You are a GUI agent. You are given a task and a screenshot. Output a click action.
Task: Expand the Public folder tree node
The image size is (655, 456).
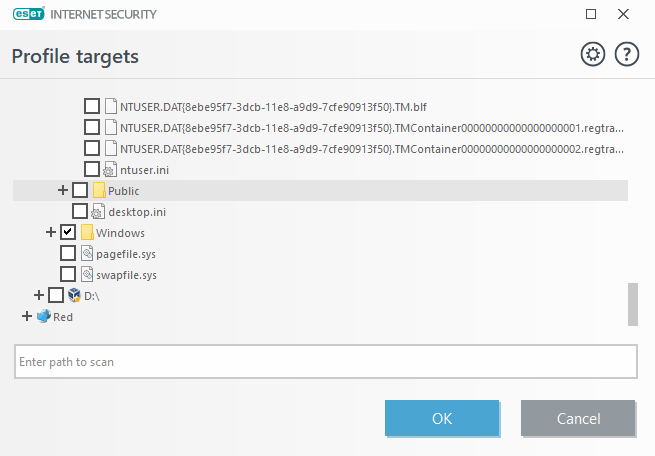(x=63, y=190)
